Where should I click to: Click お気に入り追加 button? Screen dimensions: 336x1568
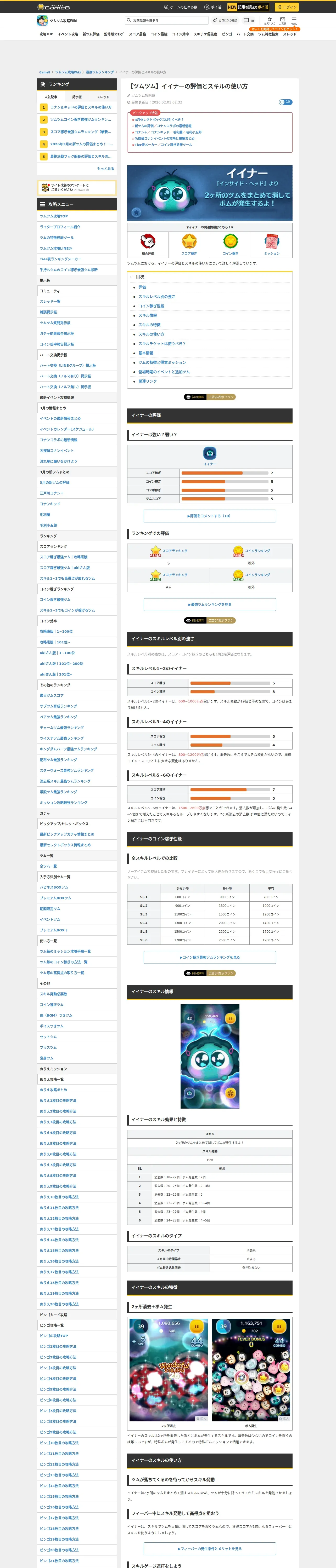[x=225, y=20]
